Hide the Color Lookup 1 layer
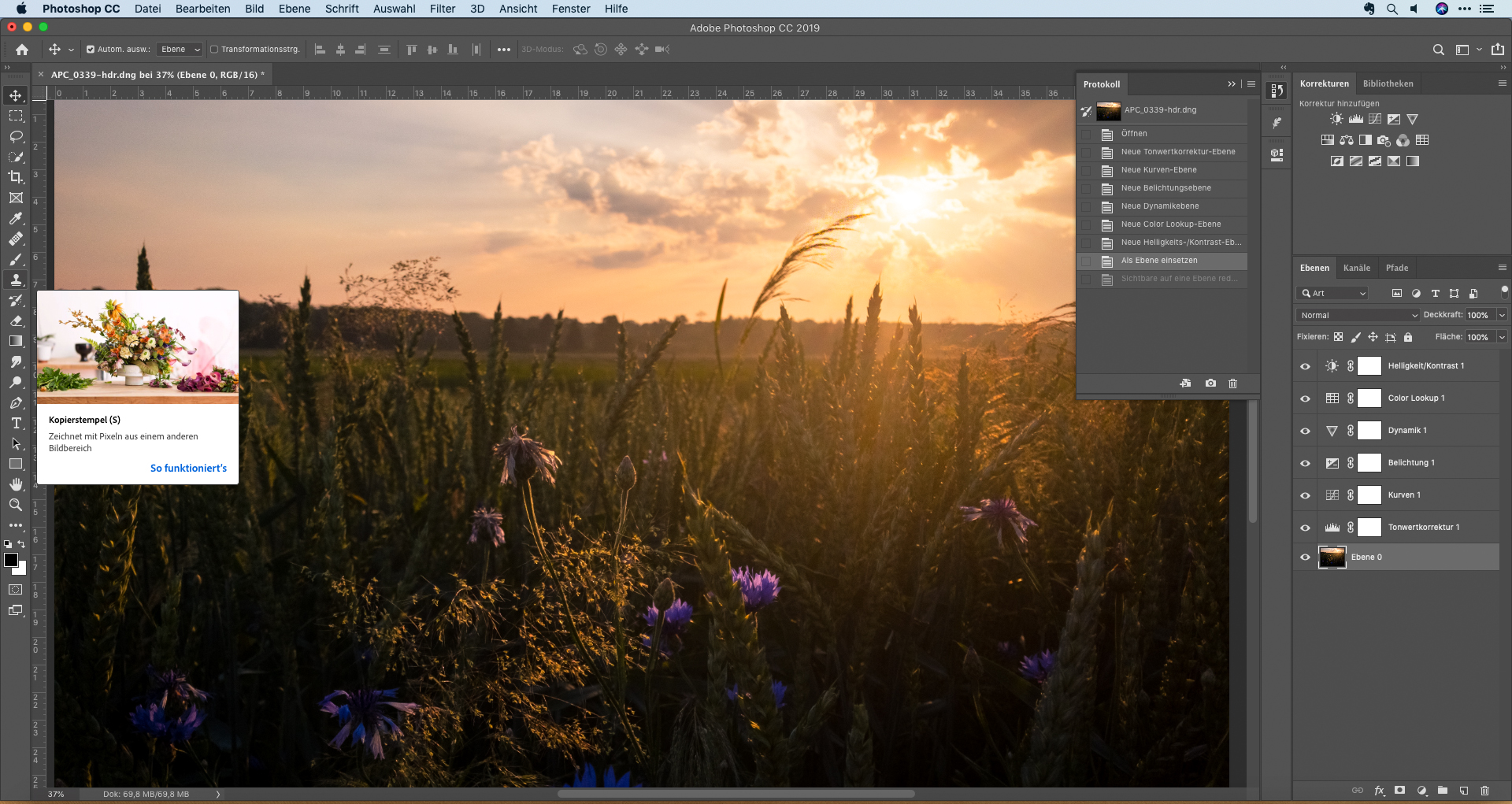The height and width of the screenshot is (804, 1512). coord(1305,398)
